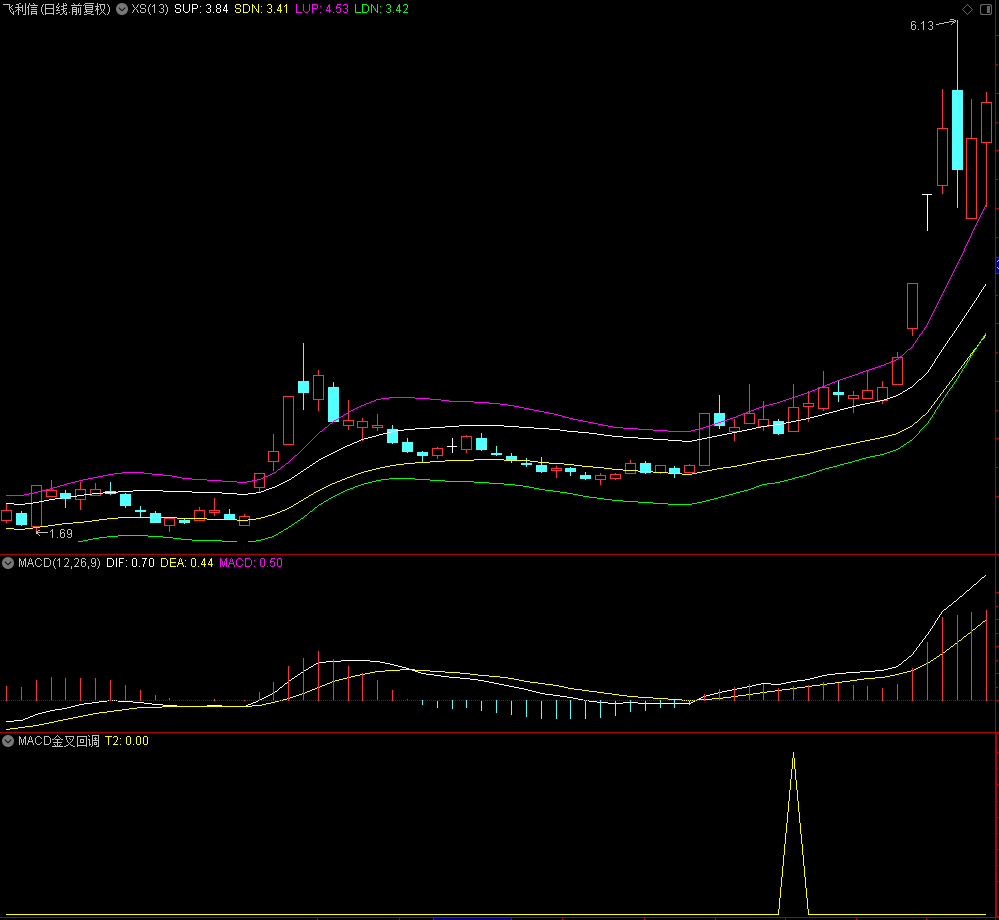Viewport: 999px width, 920px height.
Task: Click the 1.69 low price marker
Action: 60,533
